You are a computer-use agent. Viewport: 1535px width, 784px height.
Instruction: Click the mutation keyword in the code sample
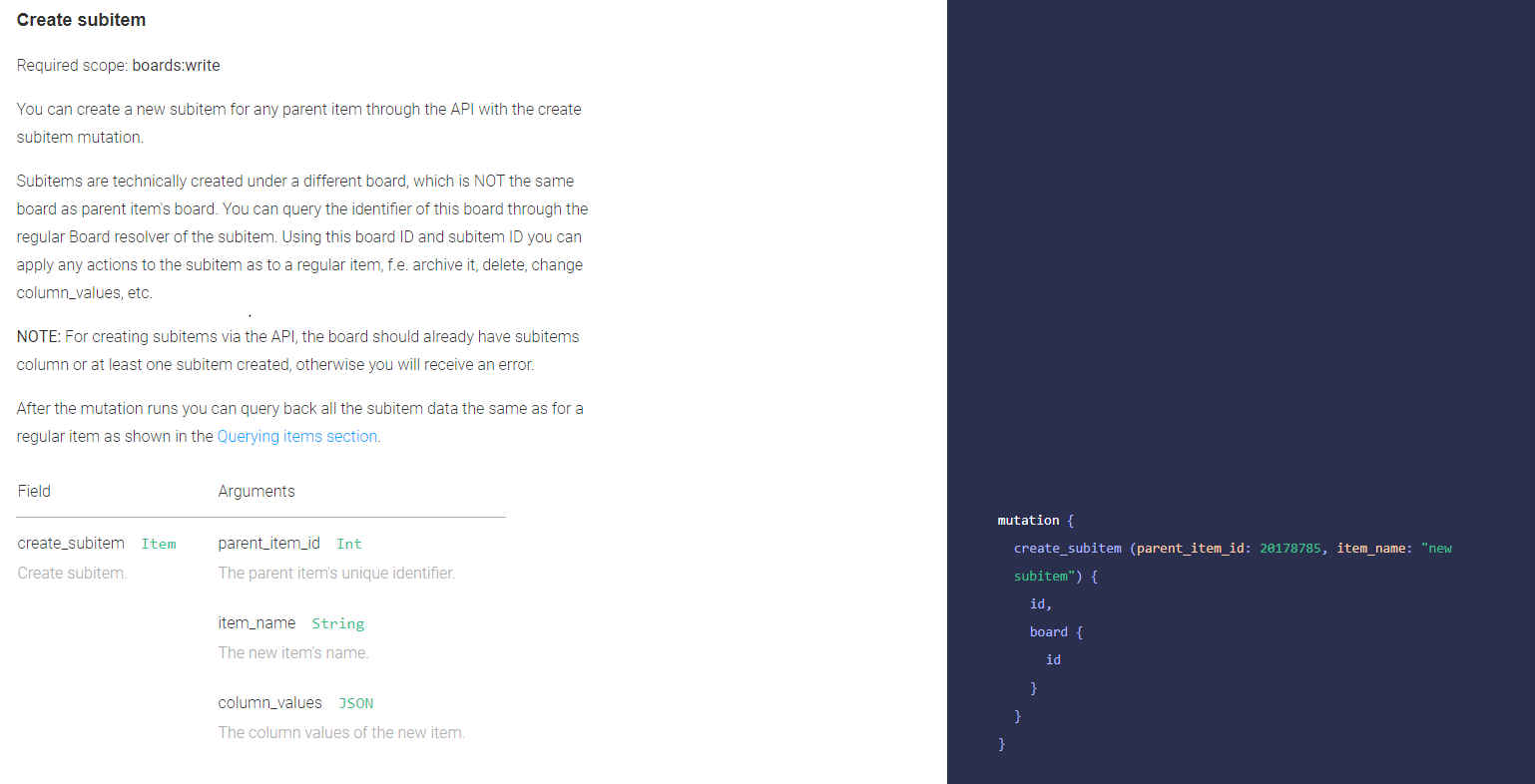click(x=1028, y=520)
